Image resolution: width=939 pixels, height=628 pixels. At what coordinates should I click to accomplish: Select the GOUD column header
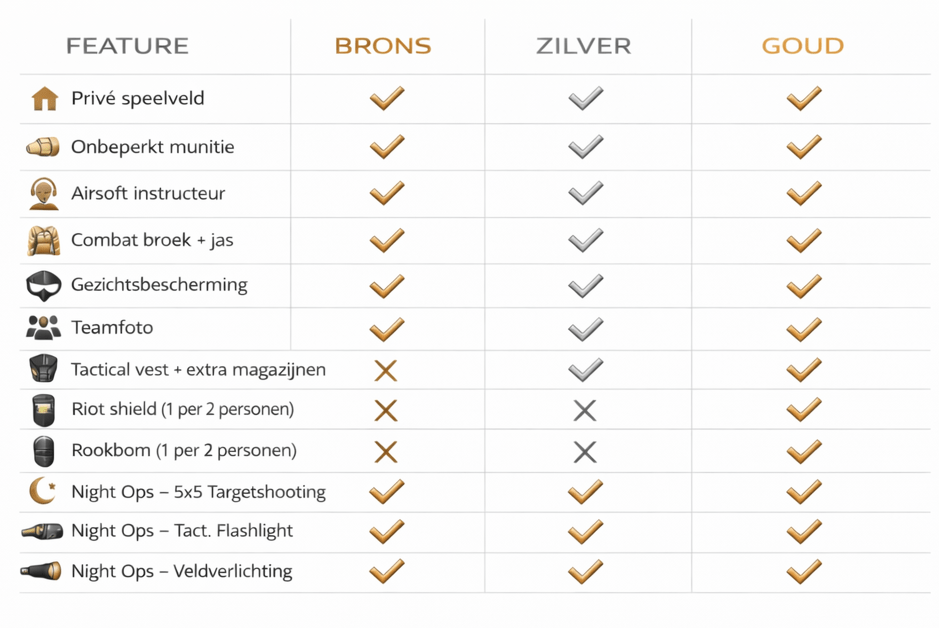point(802,46)
